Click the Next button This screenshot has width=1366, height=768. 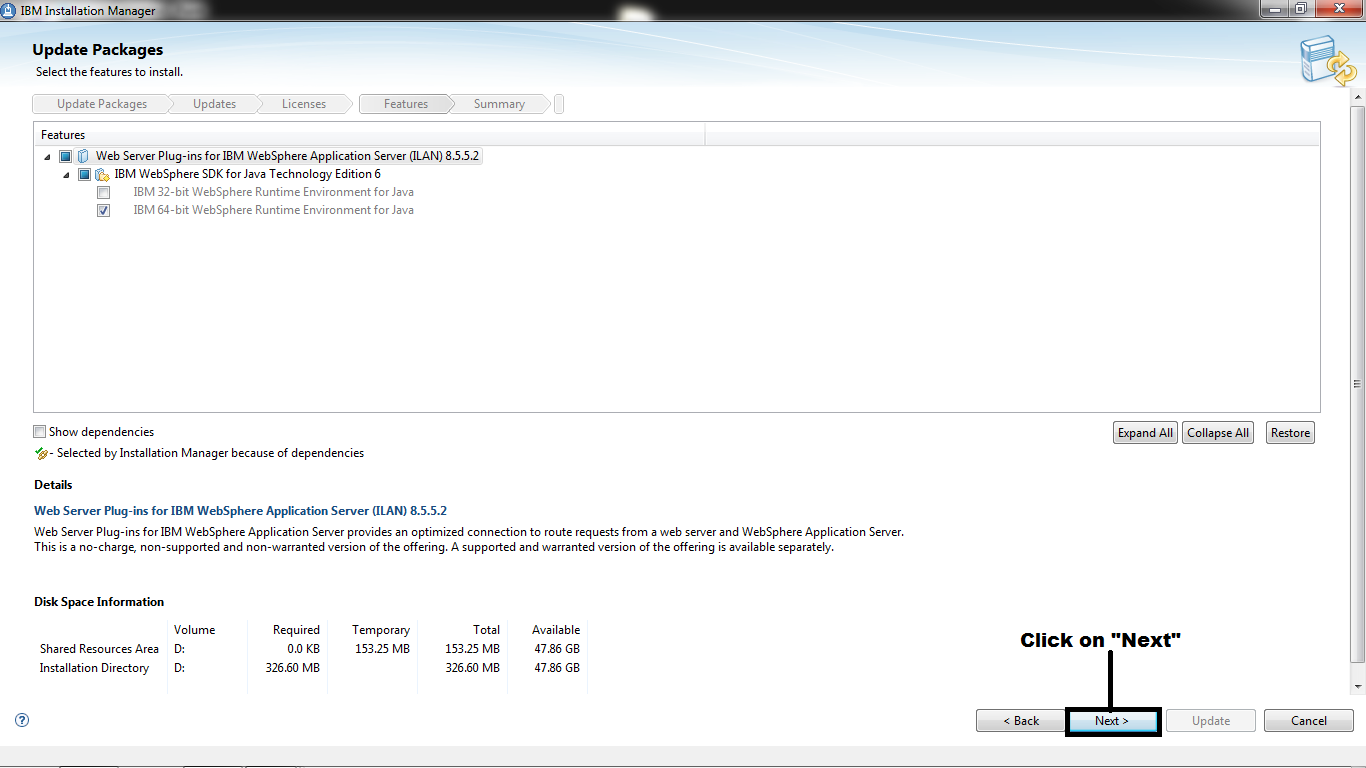(1113, 720)
